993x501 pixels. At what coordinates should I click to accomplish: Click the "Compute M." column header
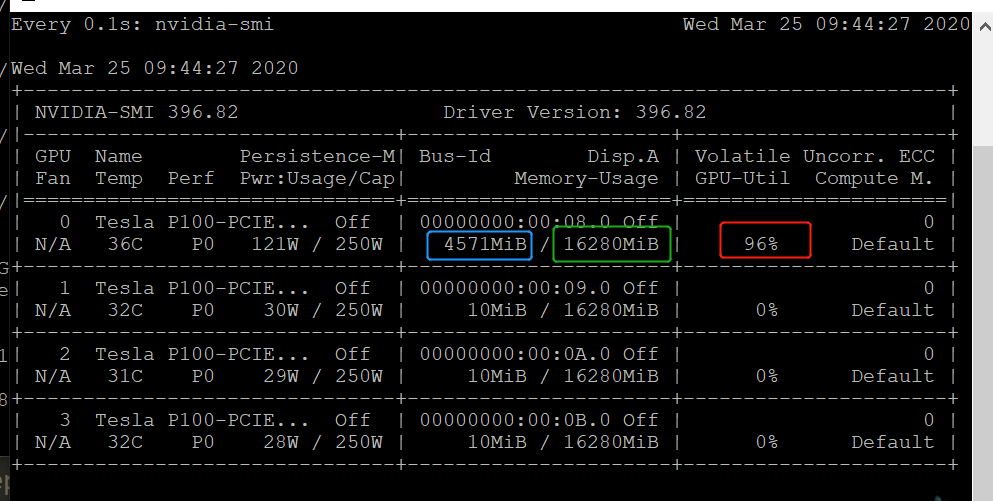(x=874, y=179)
